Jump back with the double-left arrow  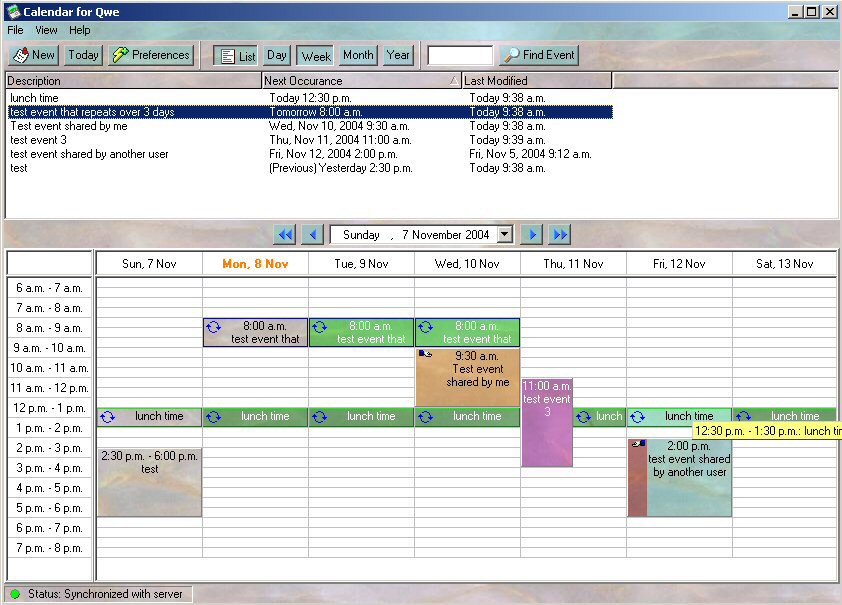click(285, 234)
